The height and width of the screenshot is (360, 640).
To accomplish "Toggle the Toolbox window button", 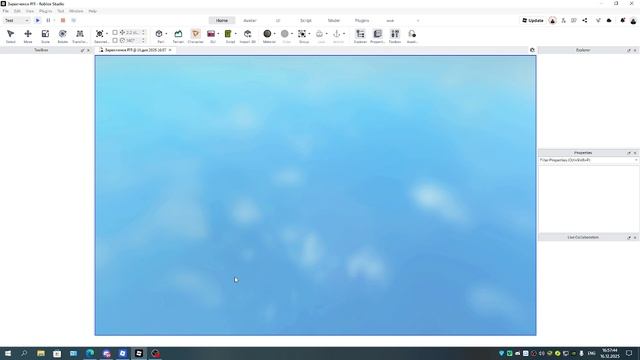I will [395, 34].
